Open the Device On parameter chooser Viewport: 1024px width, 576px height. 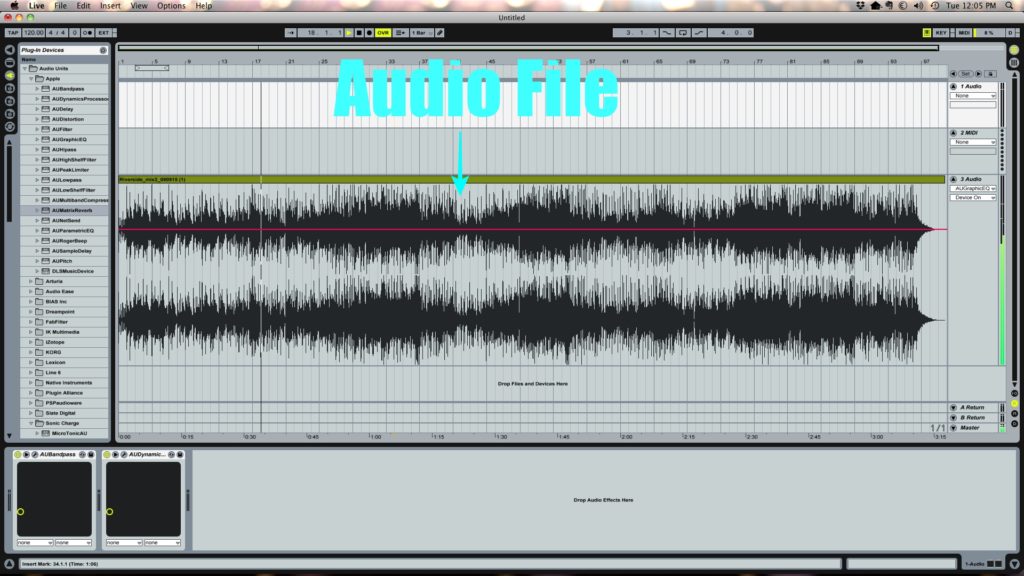[973, 197]
